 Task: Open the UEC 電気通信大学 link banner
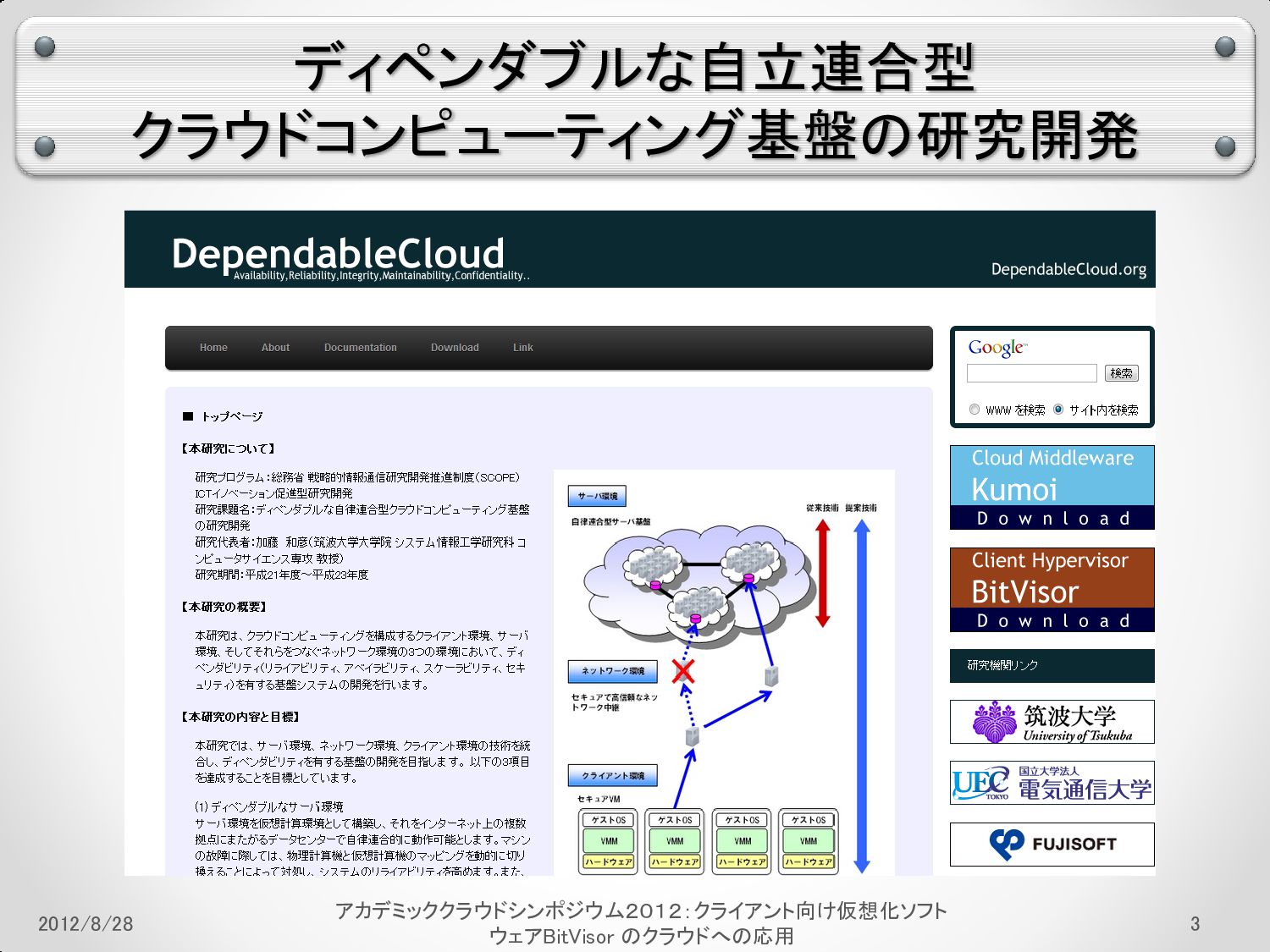coord(1052,783)
